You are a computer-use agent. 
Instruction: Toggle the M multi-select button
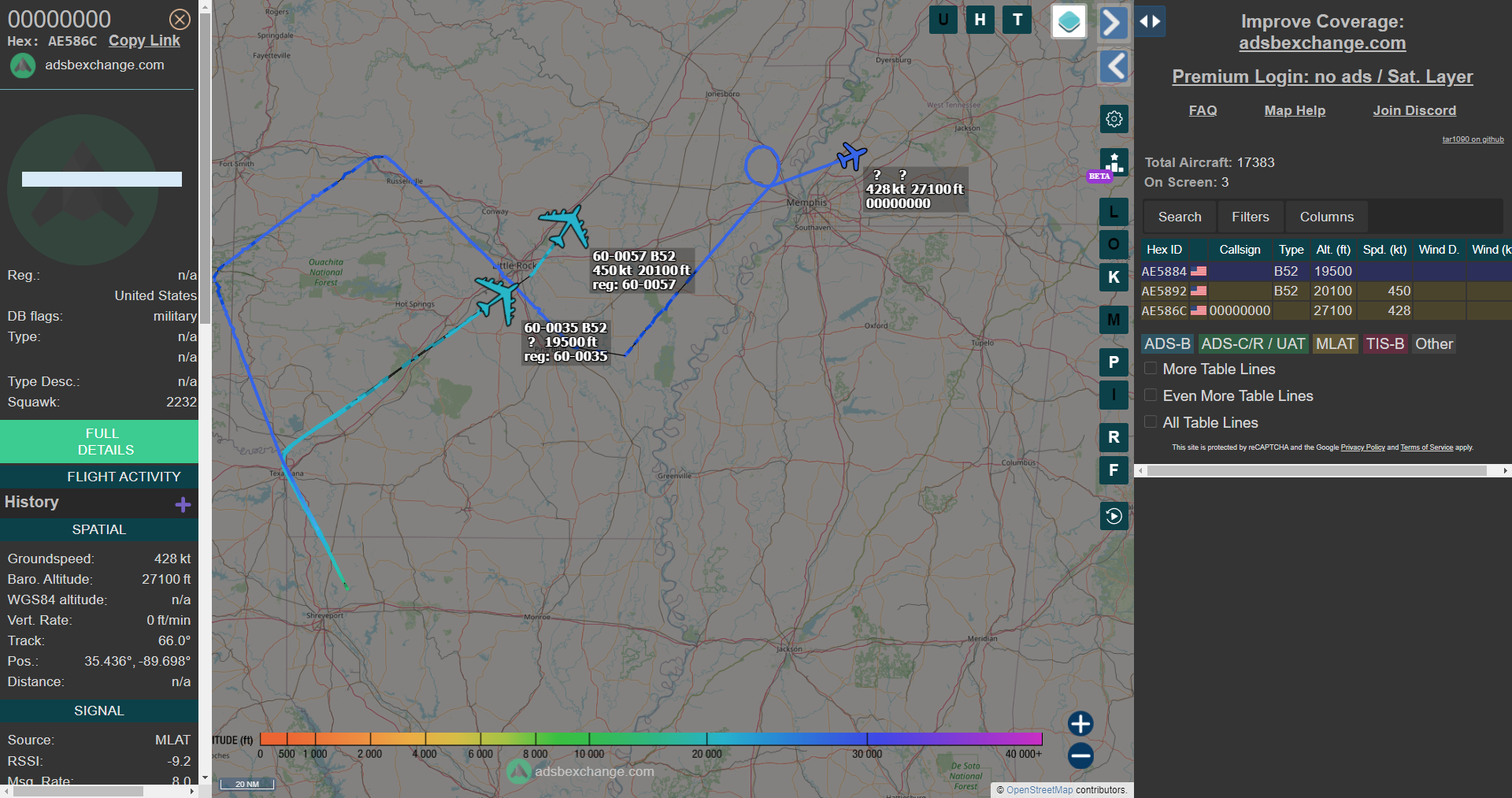[x=1114, y=320]
